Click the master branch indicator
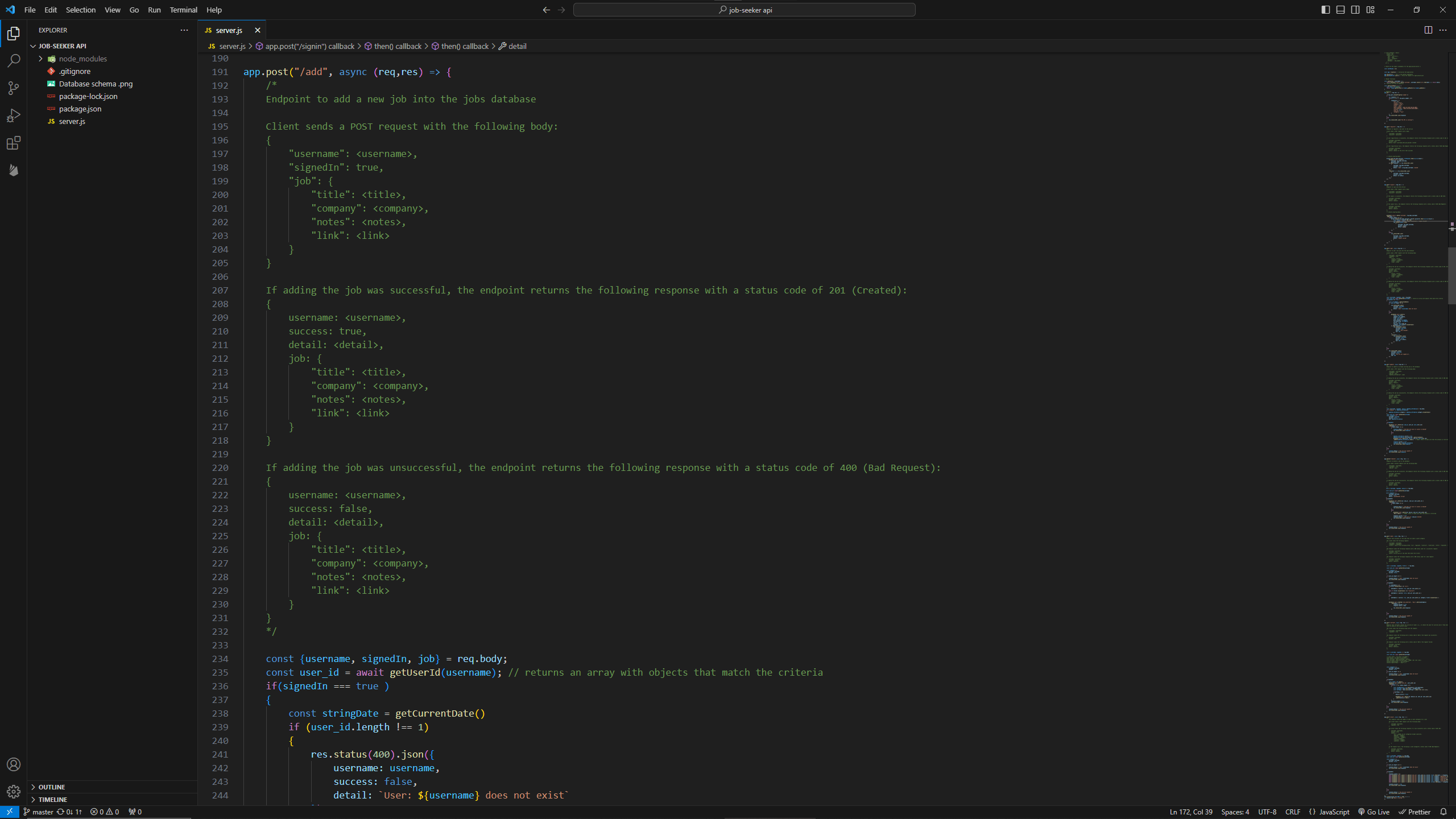The height and width of the screenshot is (819, 1456). pyautogui.click(x=38, y=812)
